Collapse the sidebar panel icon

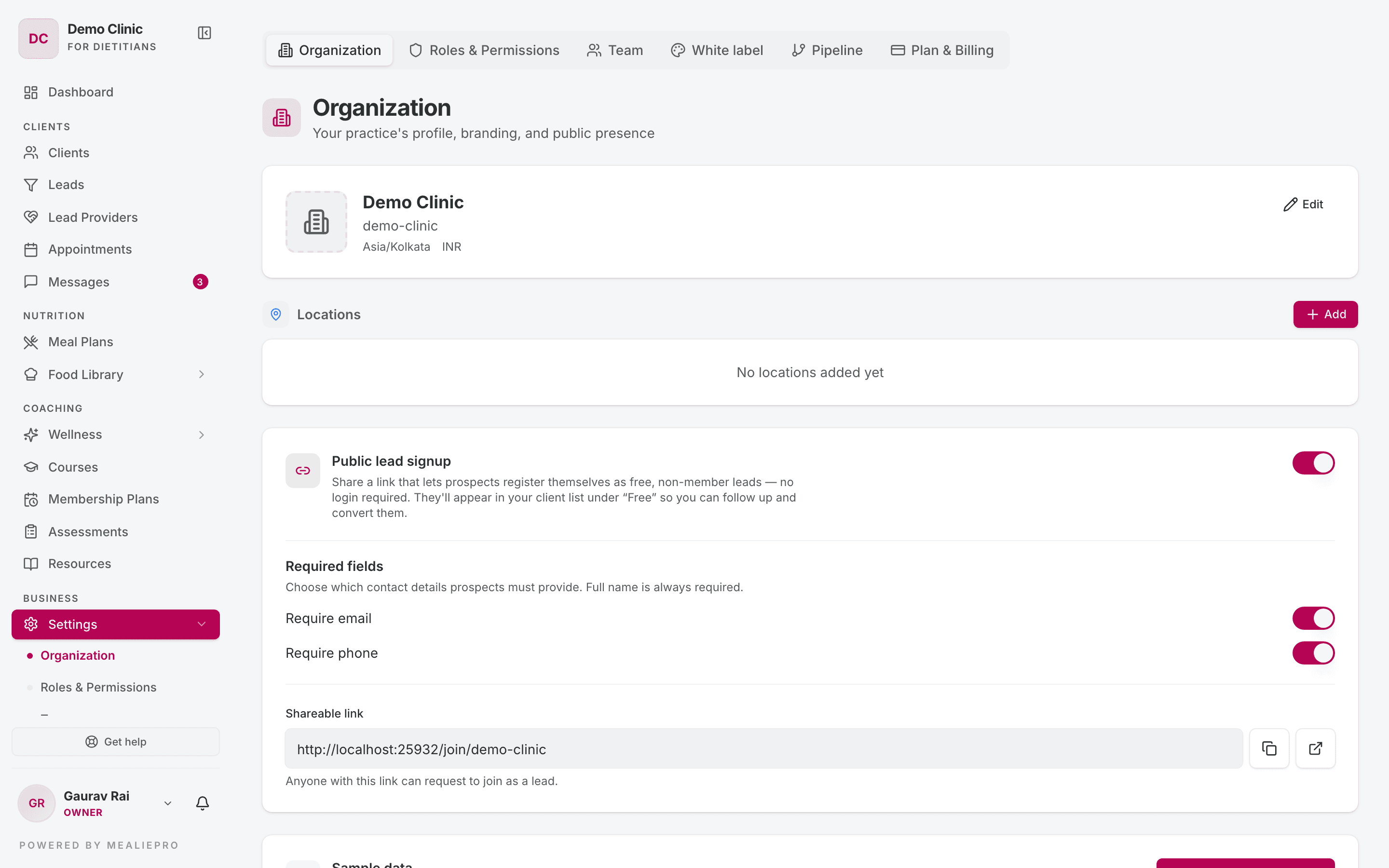[204, 33]
